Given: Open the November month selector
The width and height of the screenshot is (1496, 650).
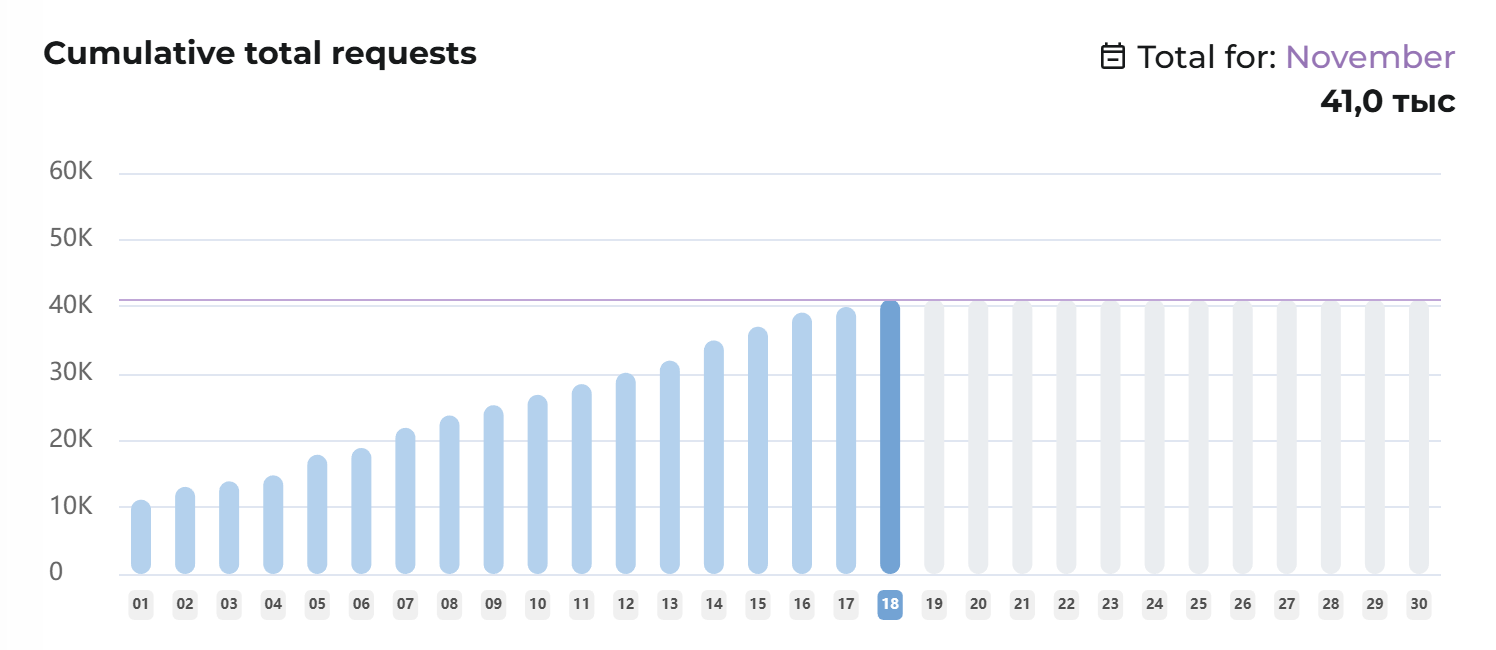Looking at the screenshot, I should tap(1369, 57).
